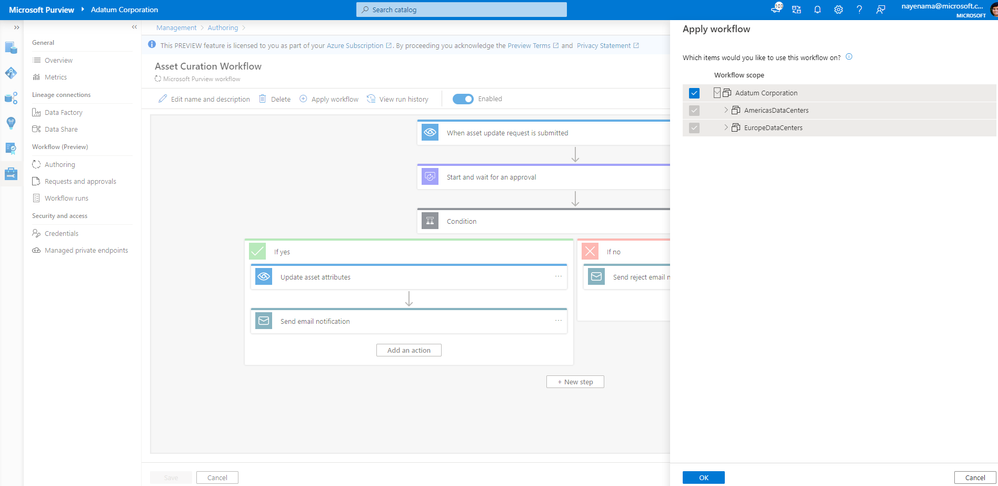Open Requests and approvals
The height and width of the screenshot is (486, 998).
pos(80,181)
